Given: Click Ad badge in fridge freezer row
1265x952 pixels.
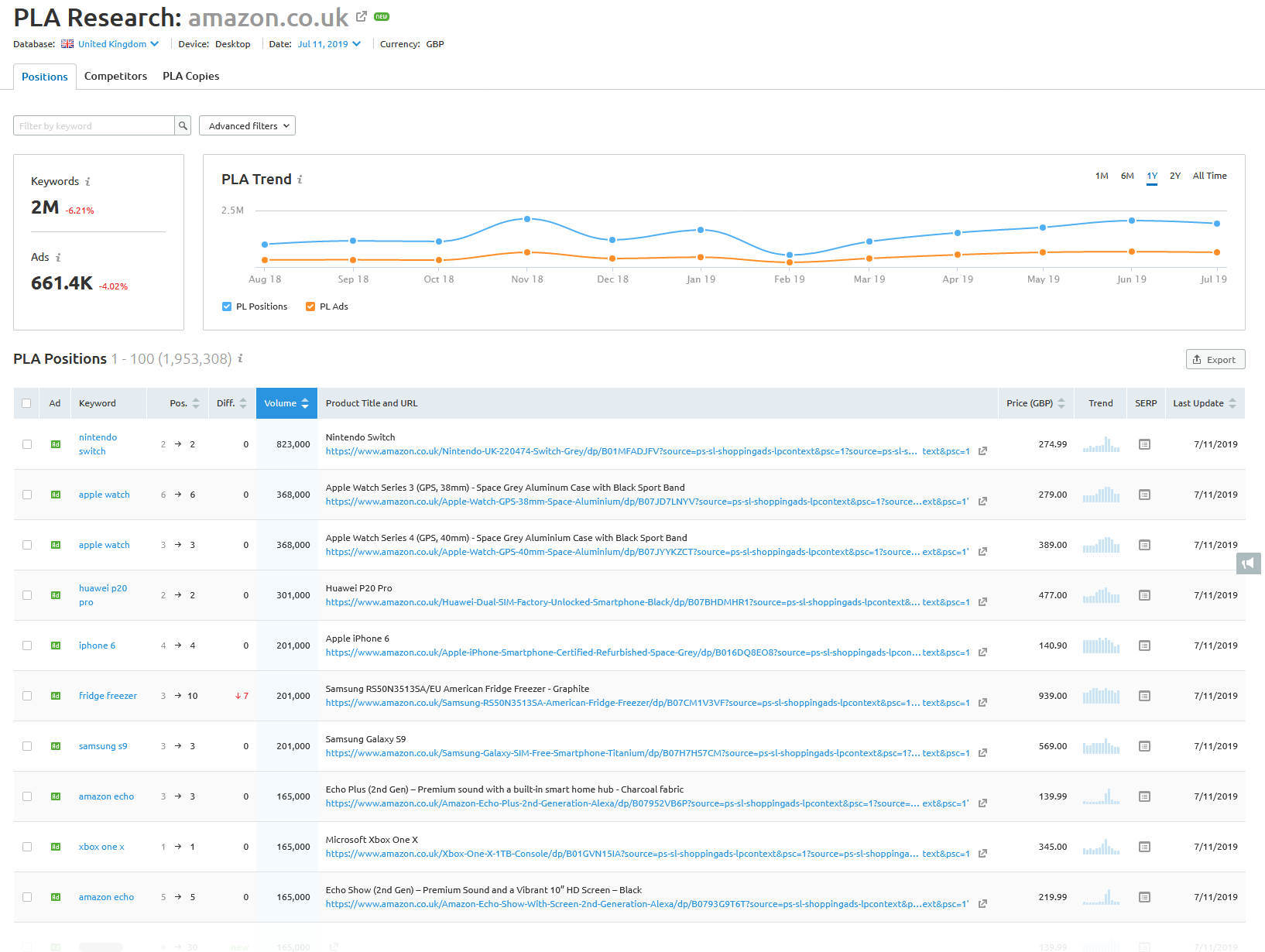Looking at the screenshot, I should tap(56, 696).
